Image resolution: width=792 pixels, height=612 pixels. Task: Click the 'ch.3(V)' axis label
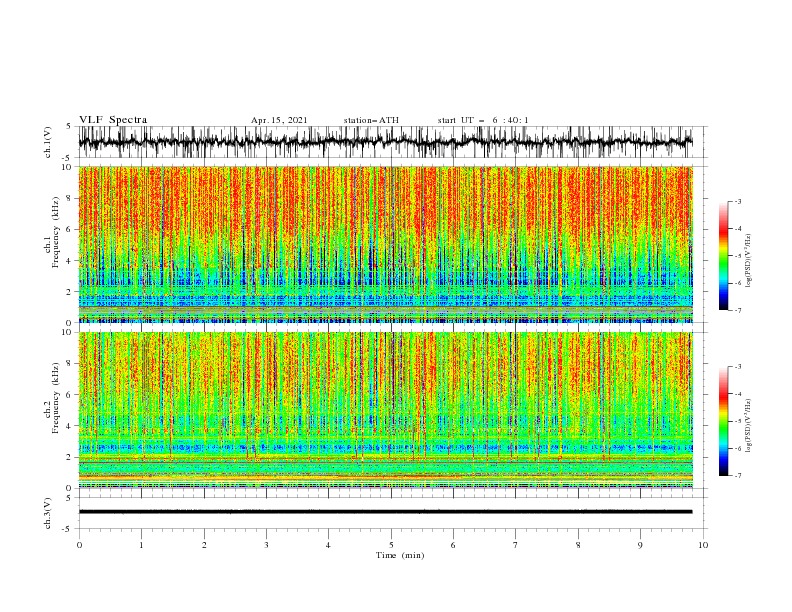point(48,513)
